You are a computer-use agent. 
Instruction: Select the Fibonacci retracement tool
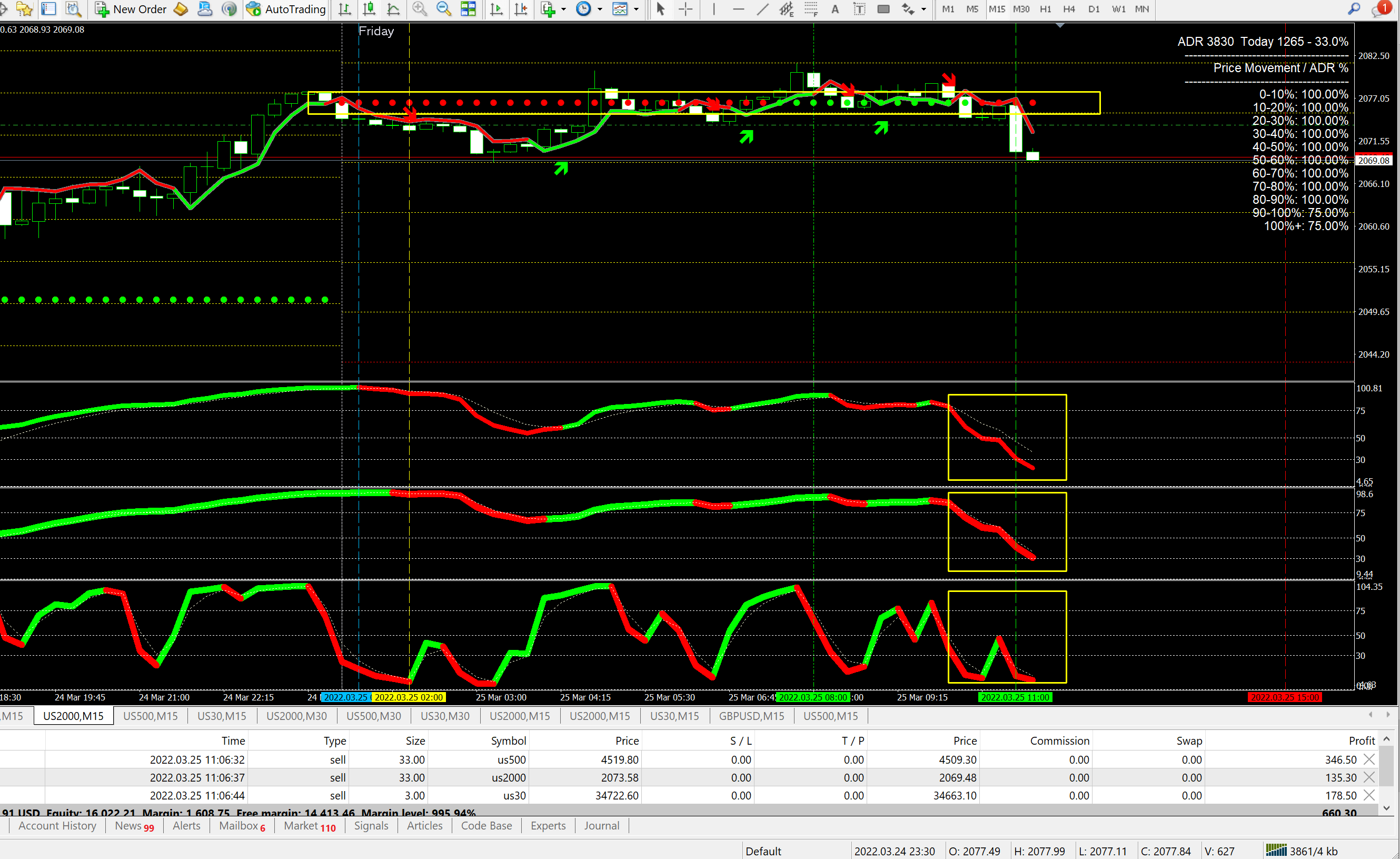[811, 9]
